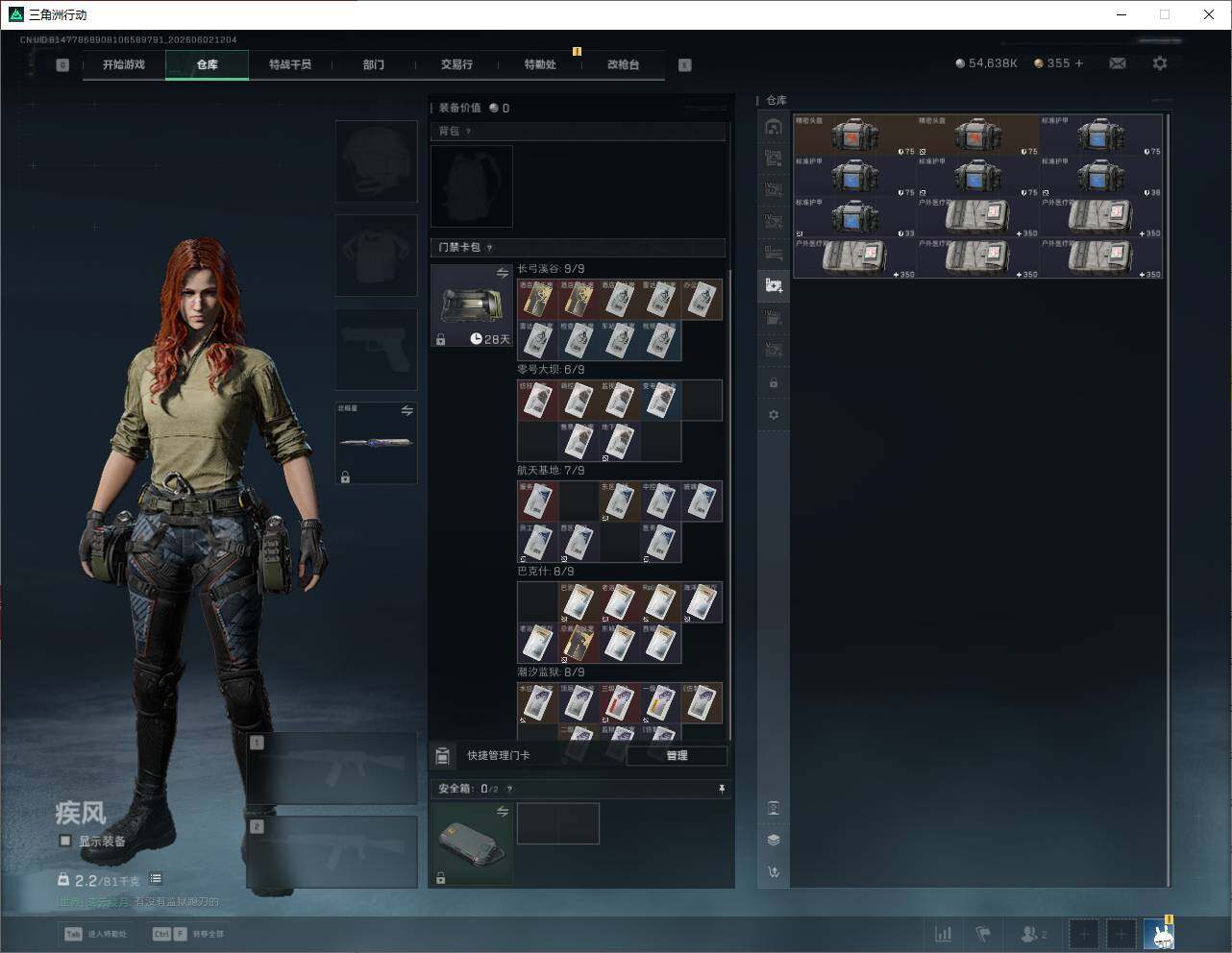This screenshot has height=953, width=1232.
Task: Select the key card bag showing 28天
Action: pos(472,306)
